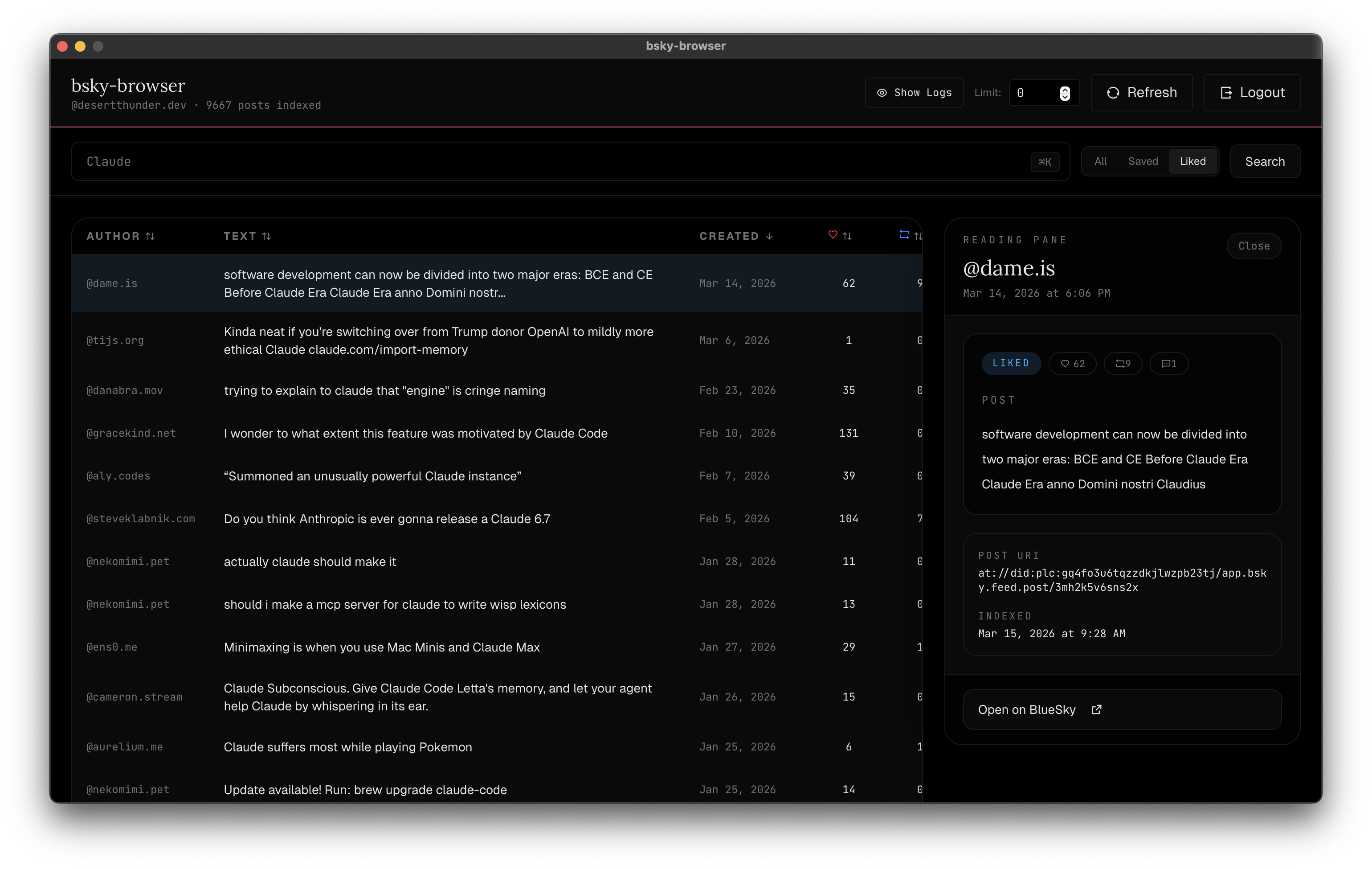
Task: Toggle Created column sort order
Action: click(735, 236)
